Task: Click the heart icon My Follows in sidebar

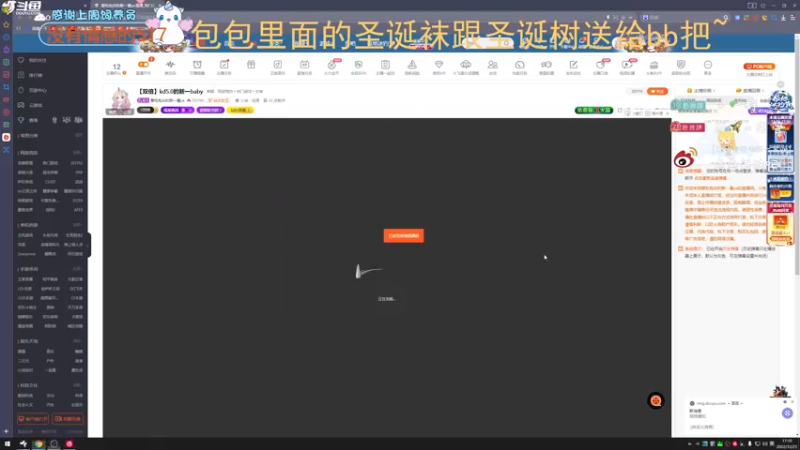Action: pos(21,60)
